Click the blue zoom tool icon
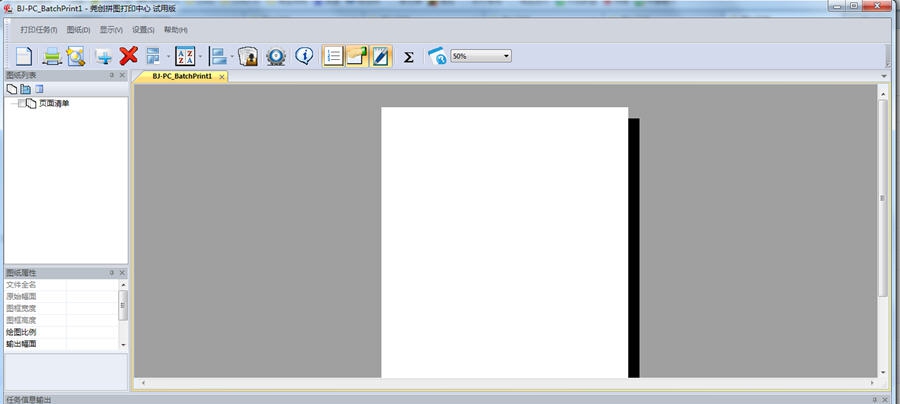The image size is (900, 404). [x=437, y=56]
